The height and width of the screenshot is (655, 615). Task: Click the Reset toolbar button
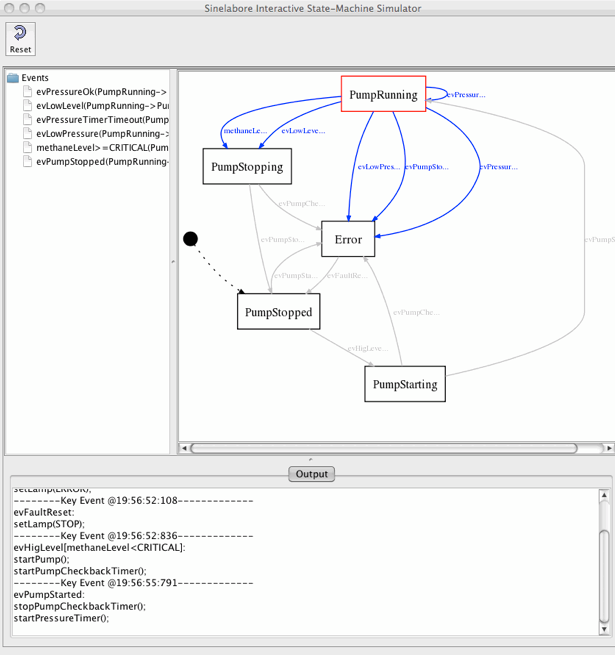20,38
